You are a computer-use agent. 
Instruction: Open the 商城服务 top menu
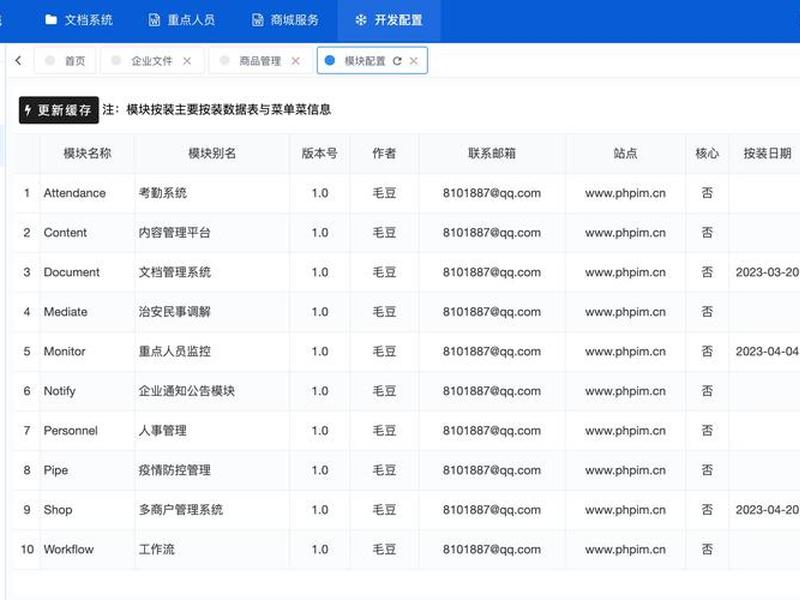click(285, 20)
